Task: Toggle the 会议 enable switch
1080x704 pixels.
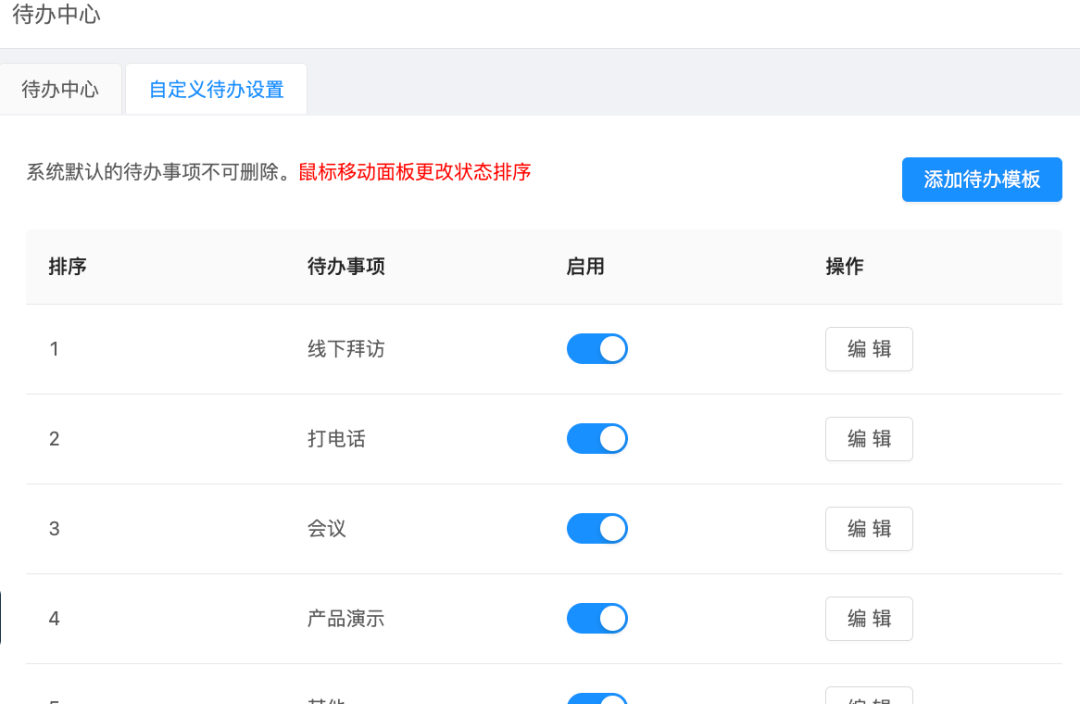Action: (597, 529)
